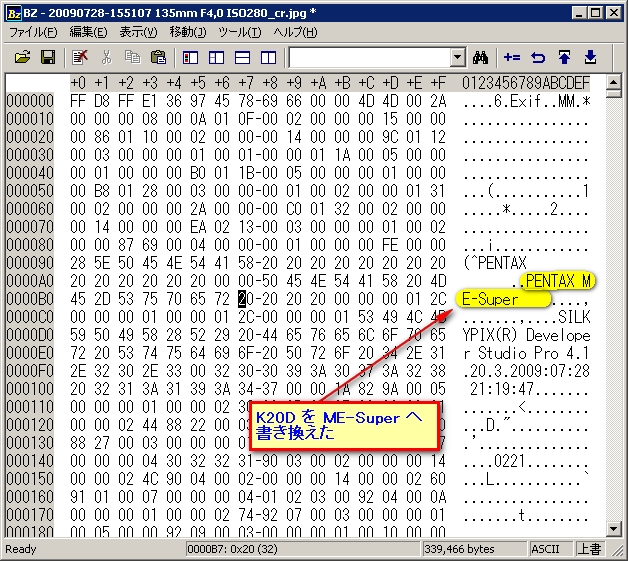628x561 pixels.
Task: Click inside the search text field
Action: pos(369,58)
